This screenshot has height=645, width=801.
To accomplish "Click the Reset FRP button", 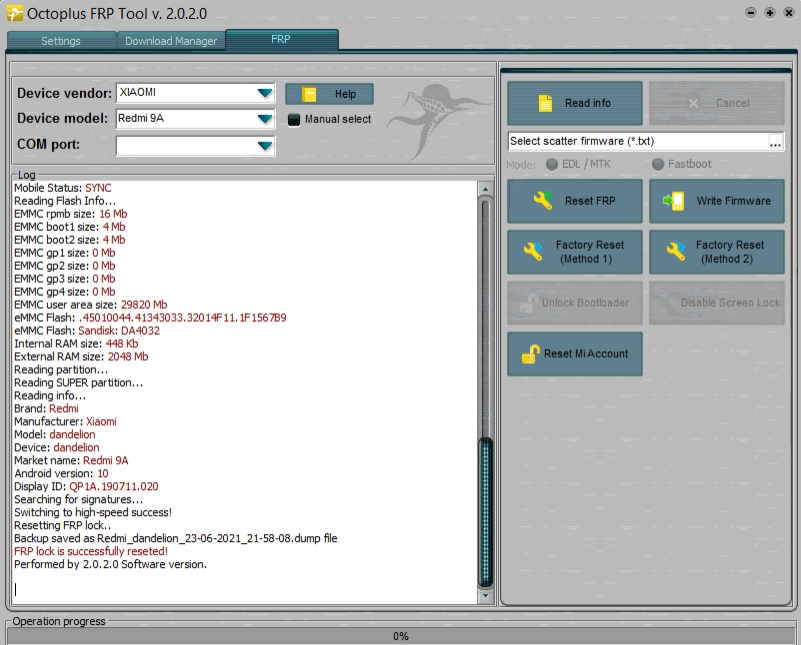I will click(575, 201).
